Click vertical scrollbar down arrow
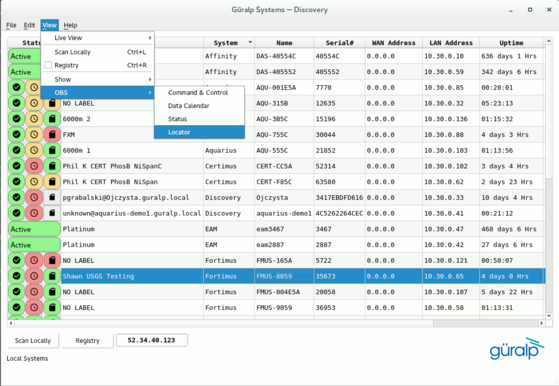The height and width of the screenshot is (386, 559). pos(549,316)
